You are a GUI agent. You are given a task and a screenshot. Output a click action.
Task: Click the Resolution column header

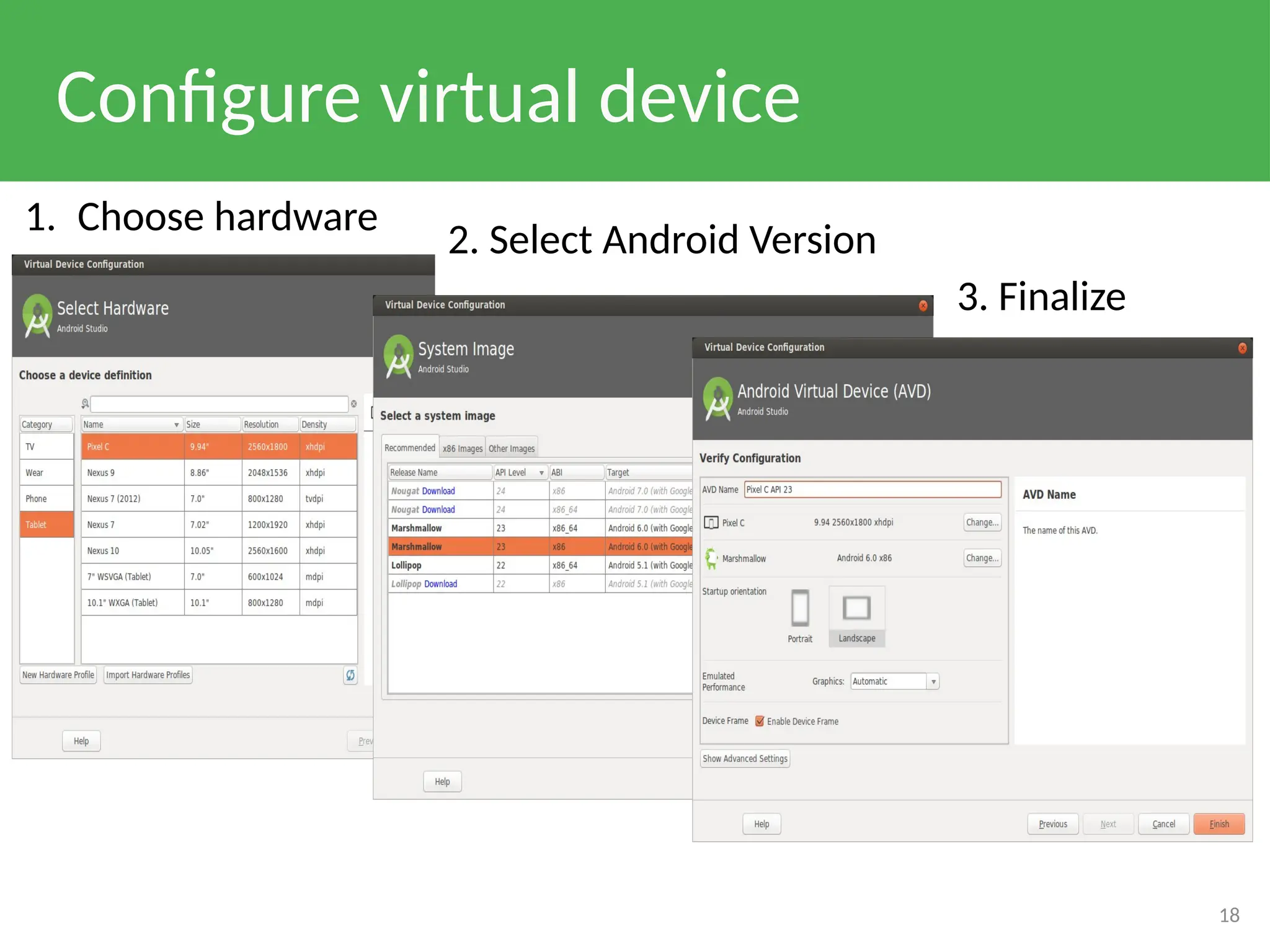(x=270, y=425)
